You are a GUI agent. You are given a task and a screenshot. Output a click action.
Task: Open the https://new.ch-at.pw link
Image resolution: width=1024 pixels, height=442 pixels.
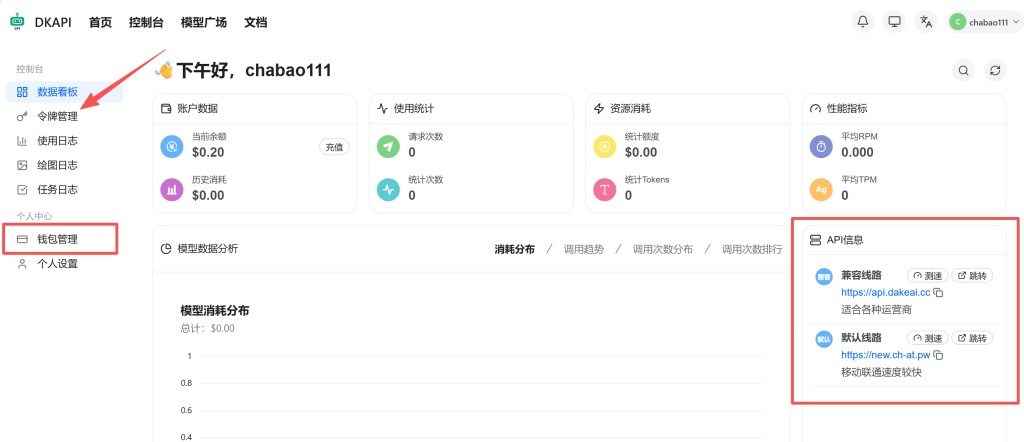tap(886, 355)
